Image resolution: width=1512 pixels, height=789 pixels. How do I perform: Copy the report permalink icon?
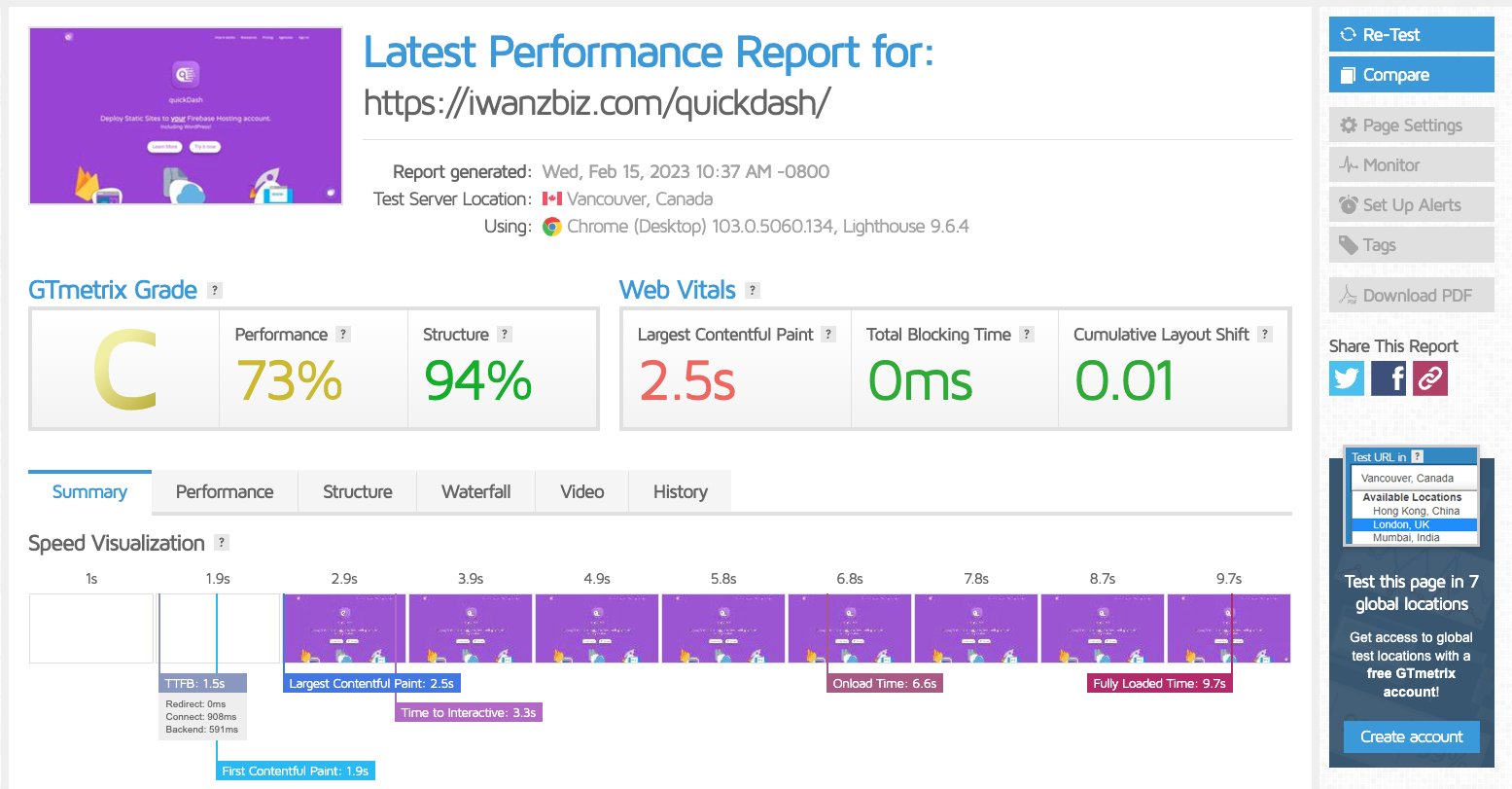[x=1429, y=378]
